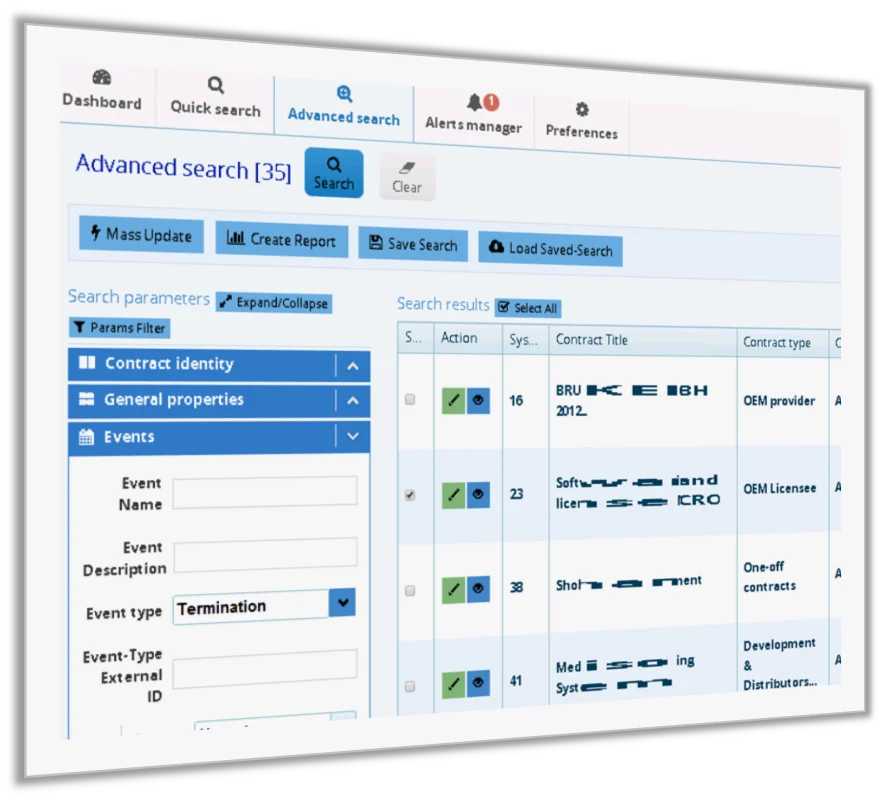
Task: Focus the Event Description input field
Action: [265, 555]
